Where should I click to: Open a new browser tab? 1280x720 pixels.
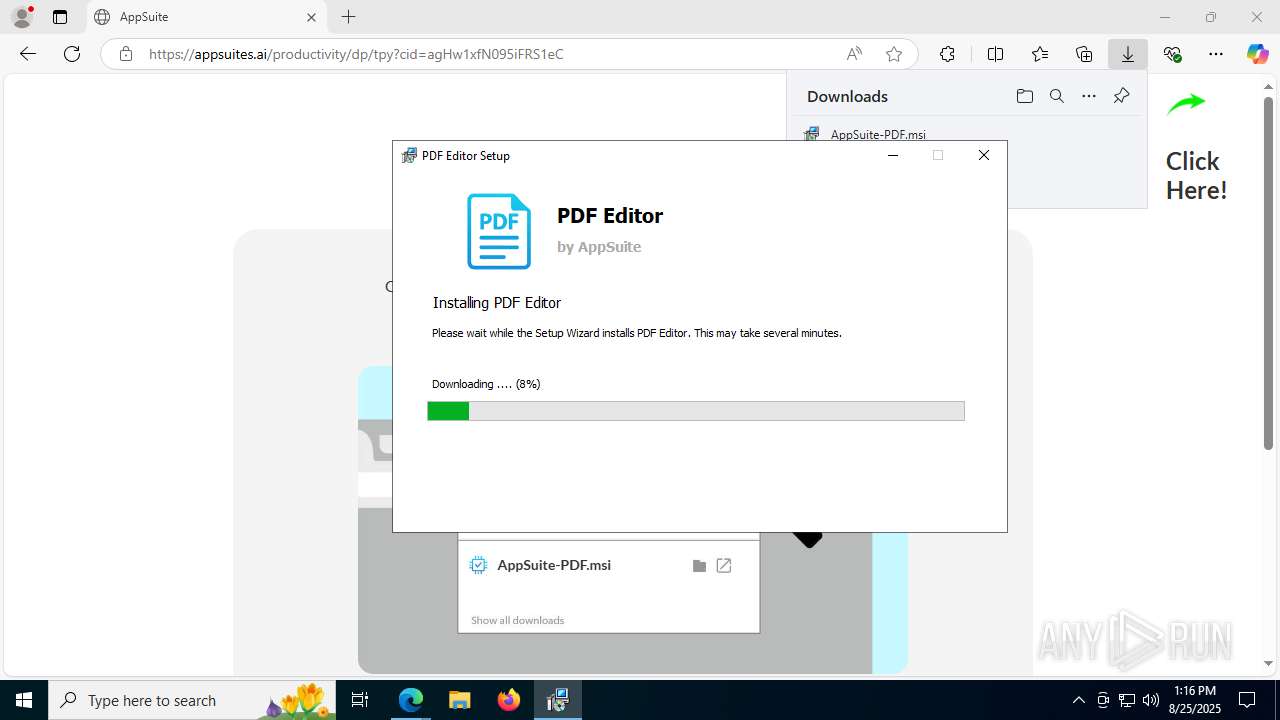coord(348,17)
